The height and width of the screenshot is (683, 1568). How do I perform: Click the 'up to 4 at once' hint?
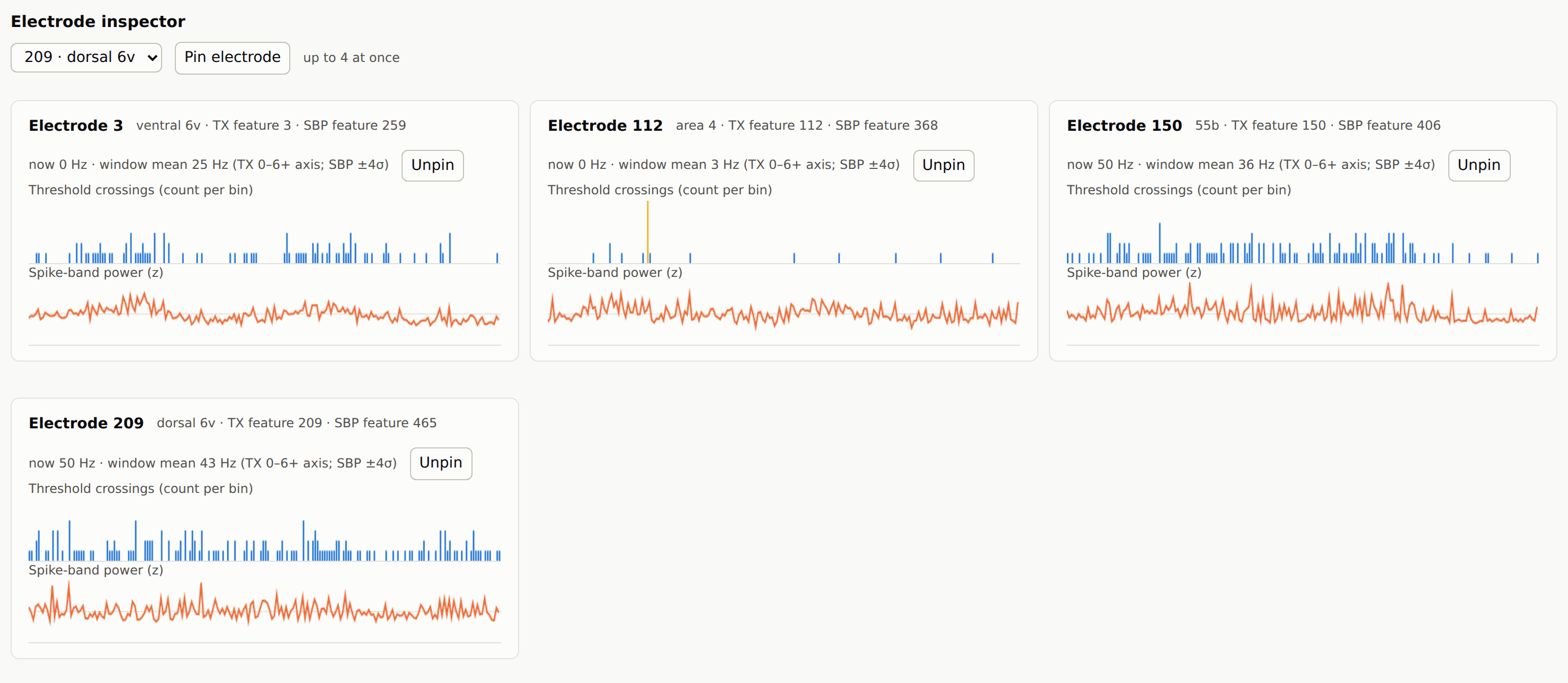pos(351,58)
